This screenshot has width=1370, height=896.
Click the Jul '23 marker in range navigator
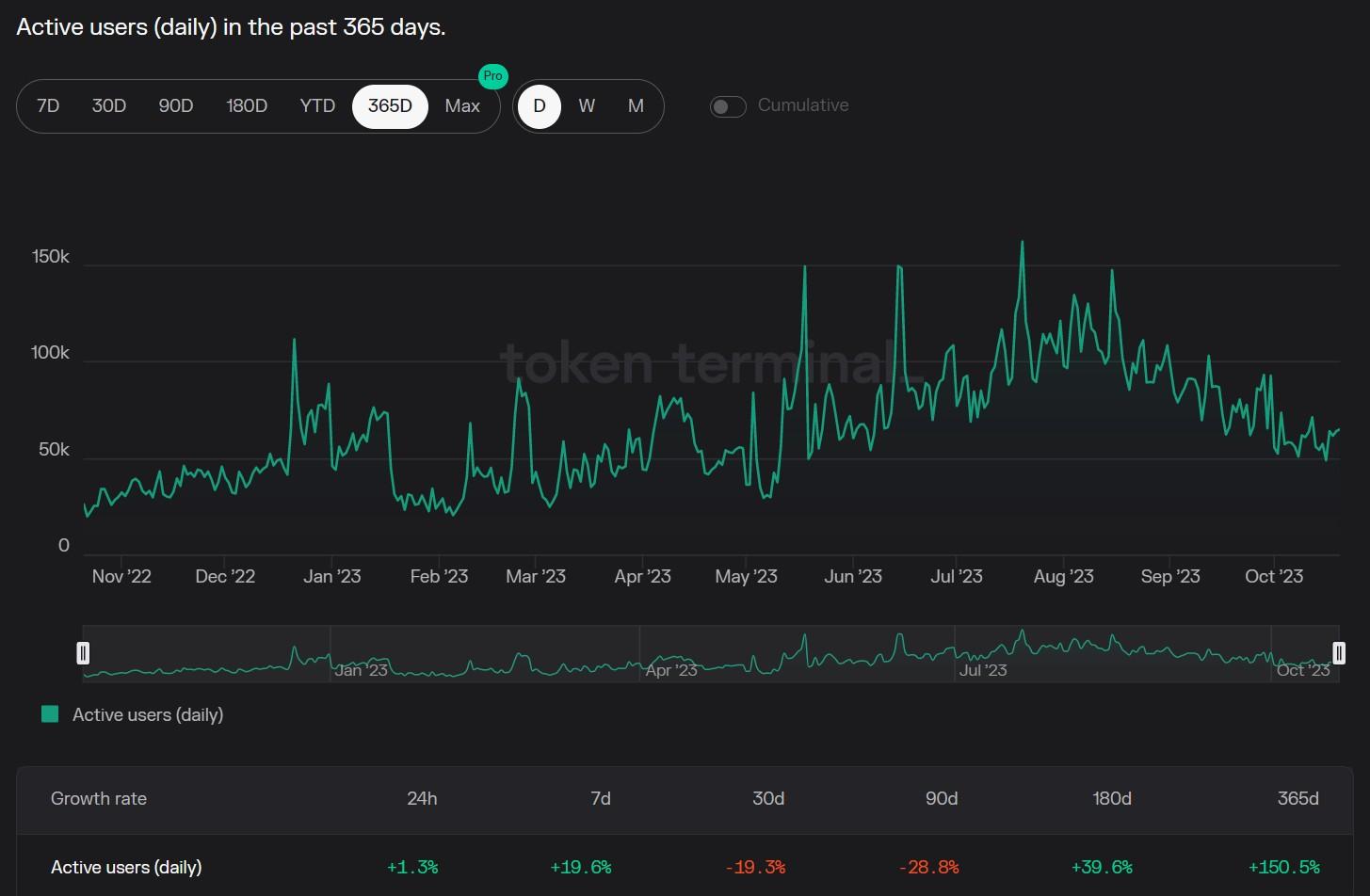tap(983, 670)
